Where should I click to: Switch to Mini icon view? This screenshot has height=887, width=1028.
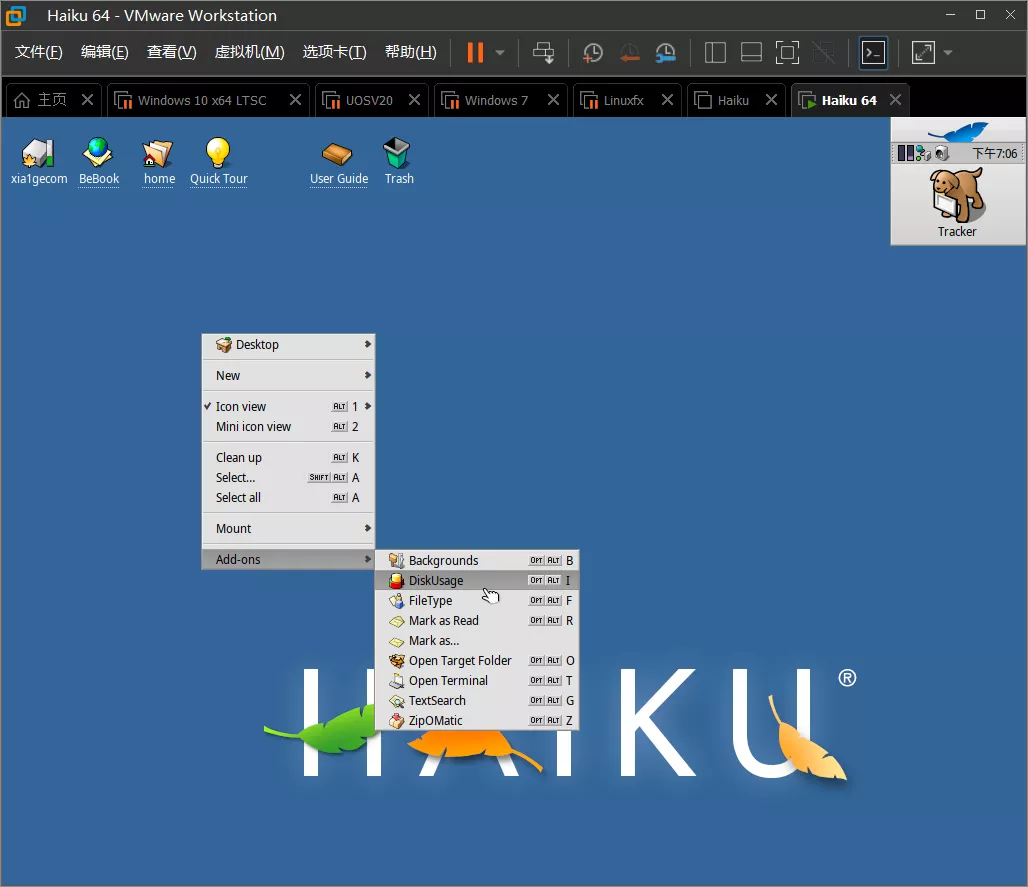pos(253,427)
